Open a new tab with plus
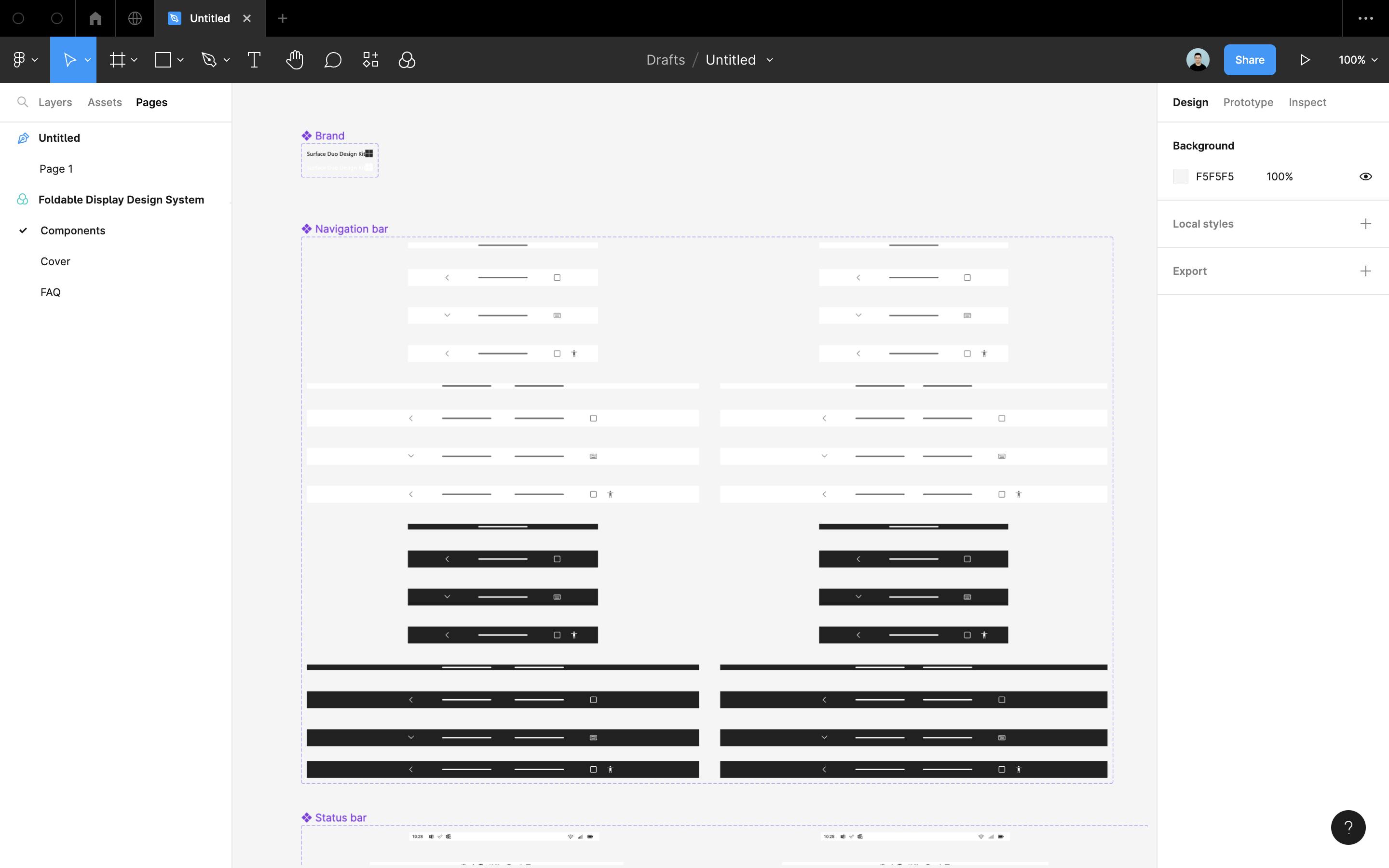The width and height of the screenshot is (1389, 868). click(x=283, y=18)
